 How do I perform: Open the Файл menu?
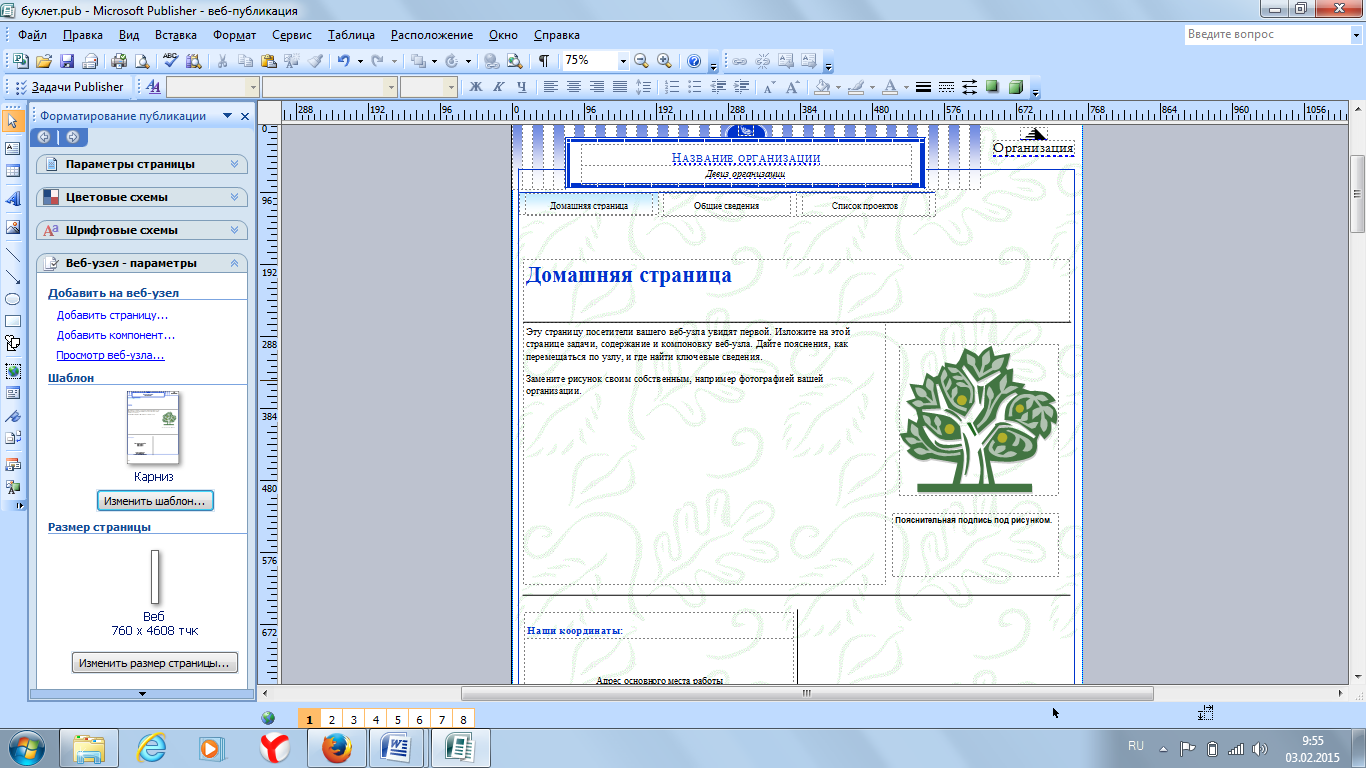click(x=32, y=35)
